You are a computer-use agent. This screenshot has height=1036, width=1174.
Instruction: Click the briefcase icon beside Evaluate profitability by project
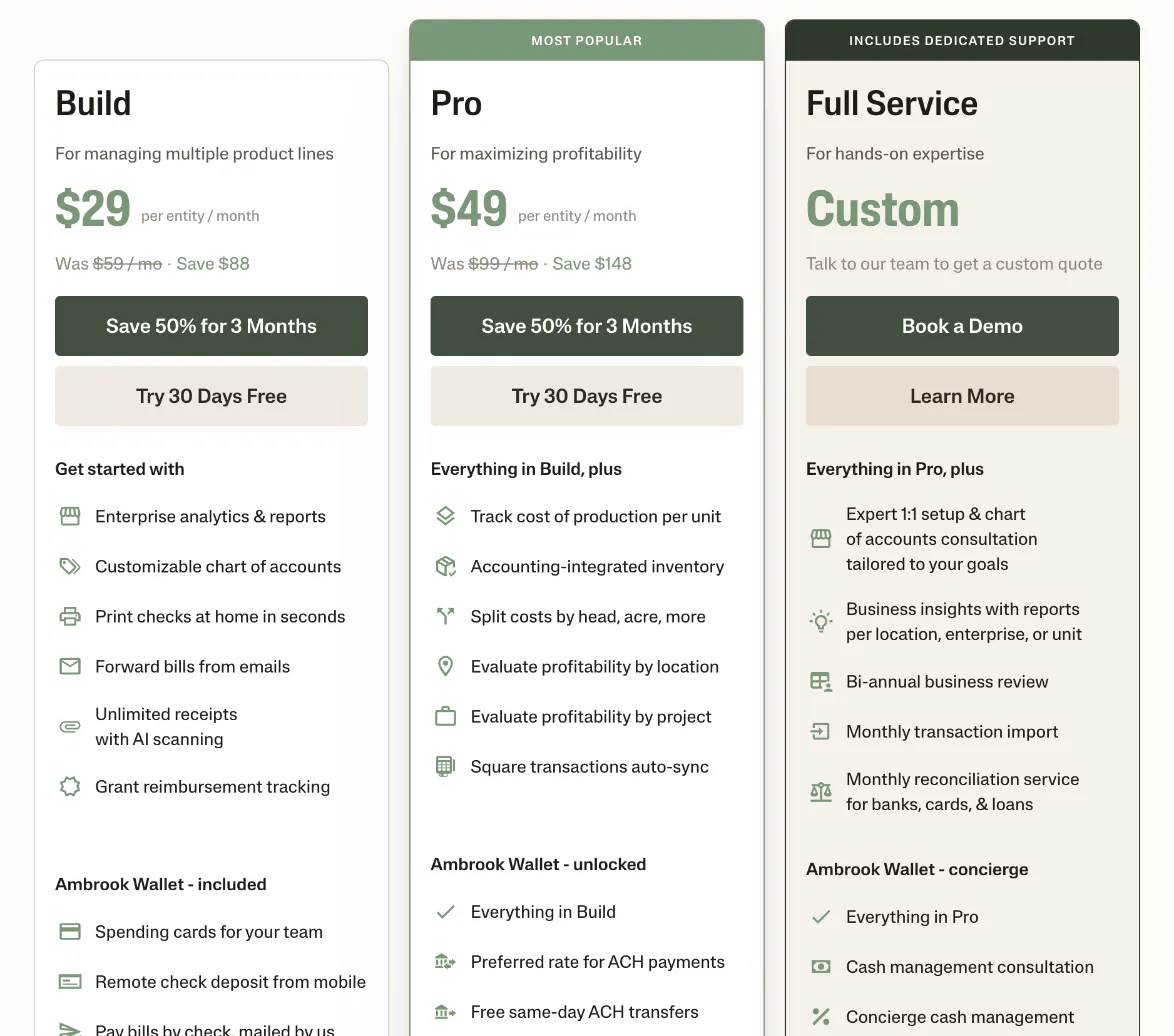pyautogui.click(x=445, y=716)
